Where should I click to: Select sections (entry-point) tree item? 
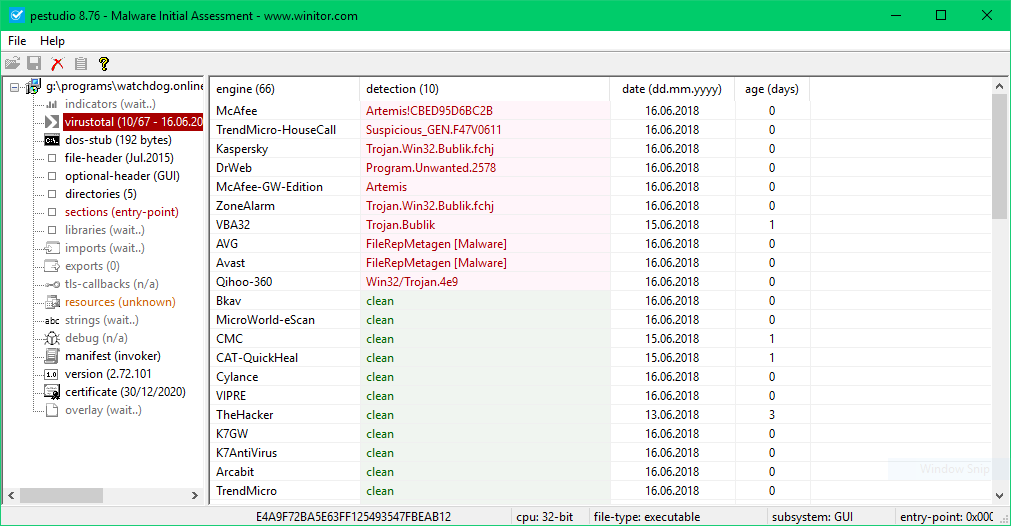tap(122, 212)
